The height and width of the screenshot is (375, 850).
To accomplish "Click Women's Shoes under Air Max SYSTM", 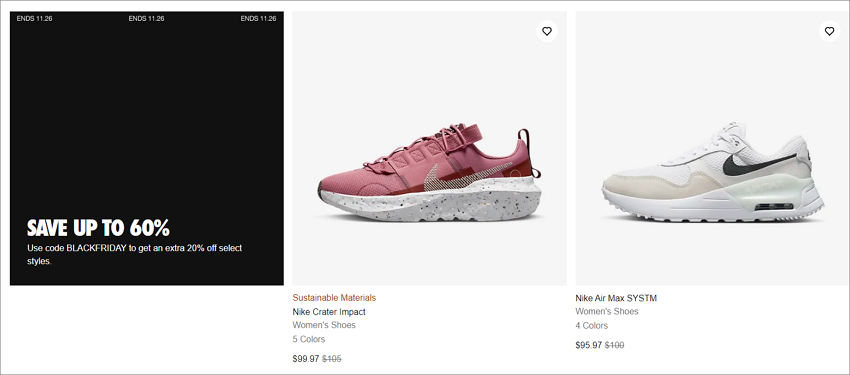I will tap(607, 312).
